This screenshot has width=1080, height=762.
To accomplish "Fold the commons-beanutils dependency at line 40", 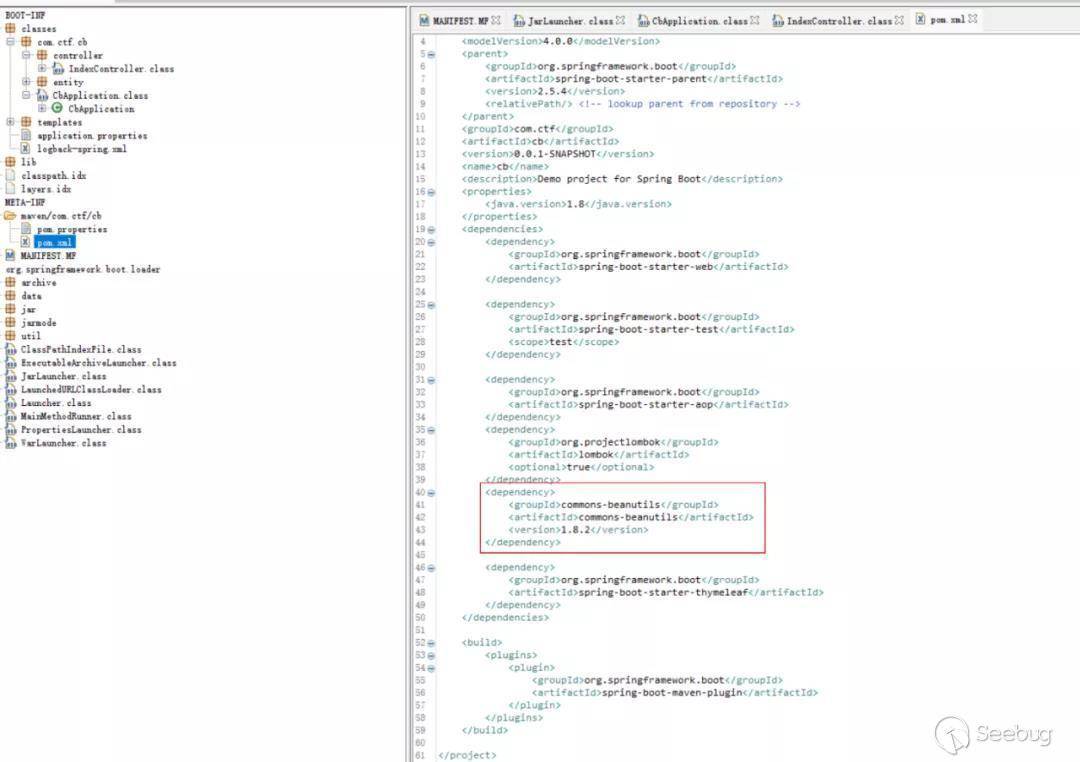I will click(432, 493).
